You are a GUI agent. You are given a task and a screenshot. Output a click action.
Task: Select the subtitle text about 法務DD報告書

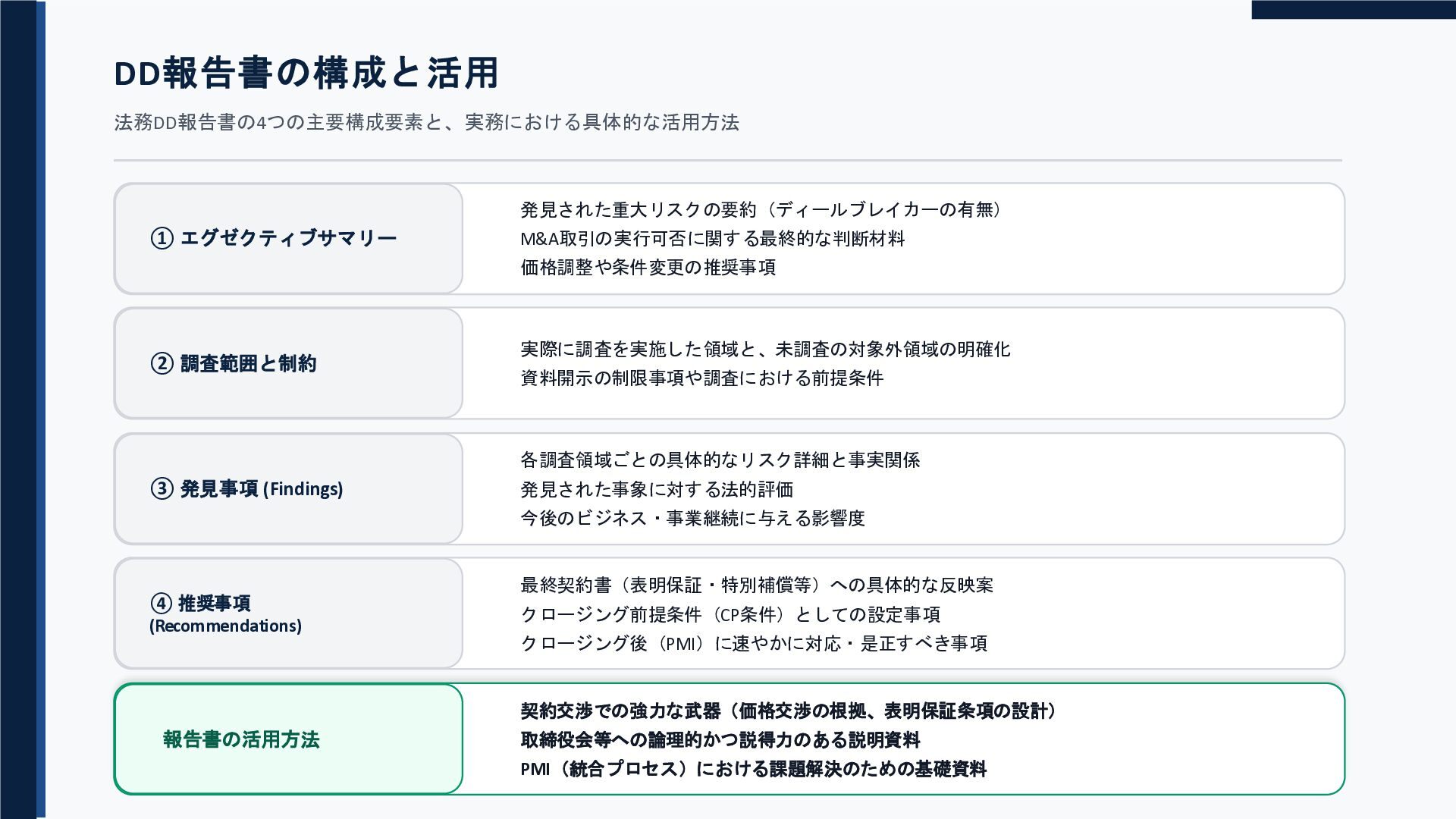[426, 122]
